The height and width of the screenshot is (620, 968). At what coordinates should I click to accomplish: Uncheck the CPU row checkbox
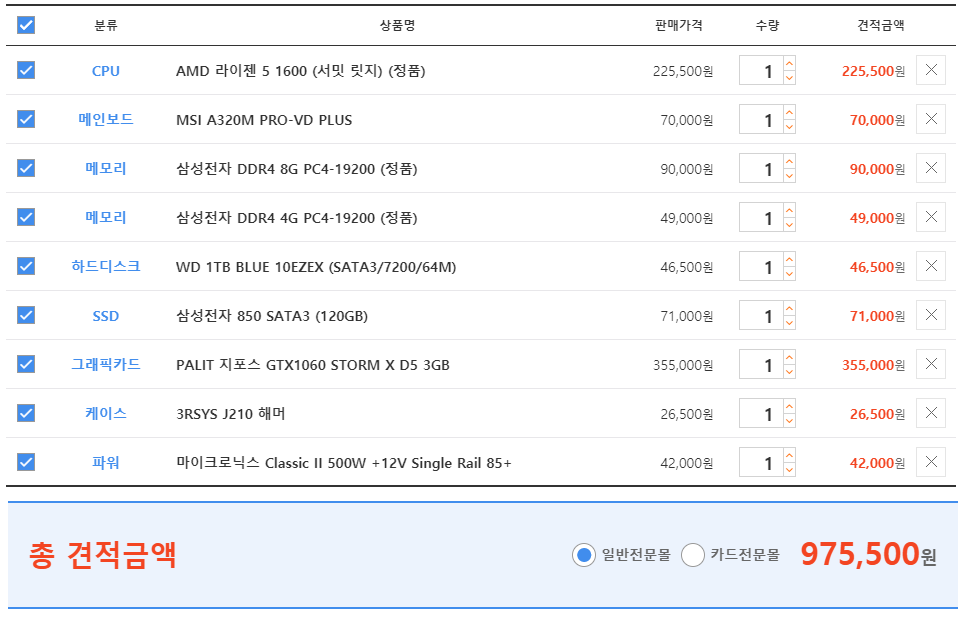click(26, 70)
